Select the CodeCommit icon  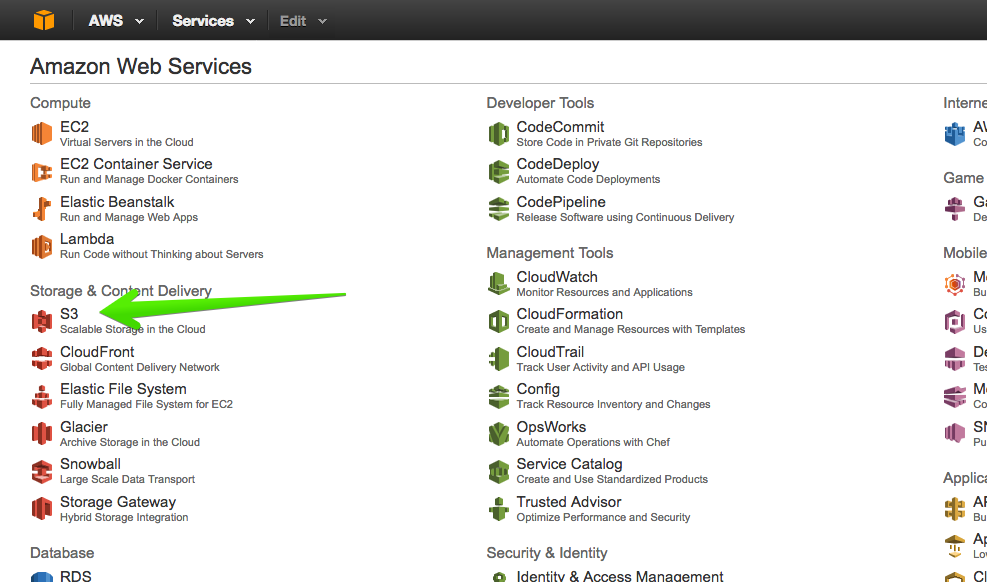[x=499, y=133]
